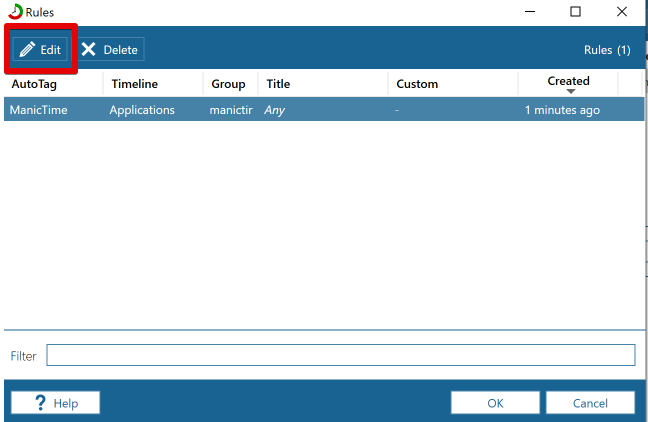Click the Applications timeline cell
The image size is (648, 422).
click(142, 110)
